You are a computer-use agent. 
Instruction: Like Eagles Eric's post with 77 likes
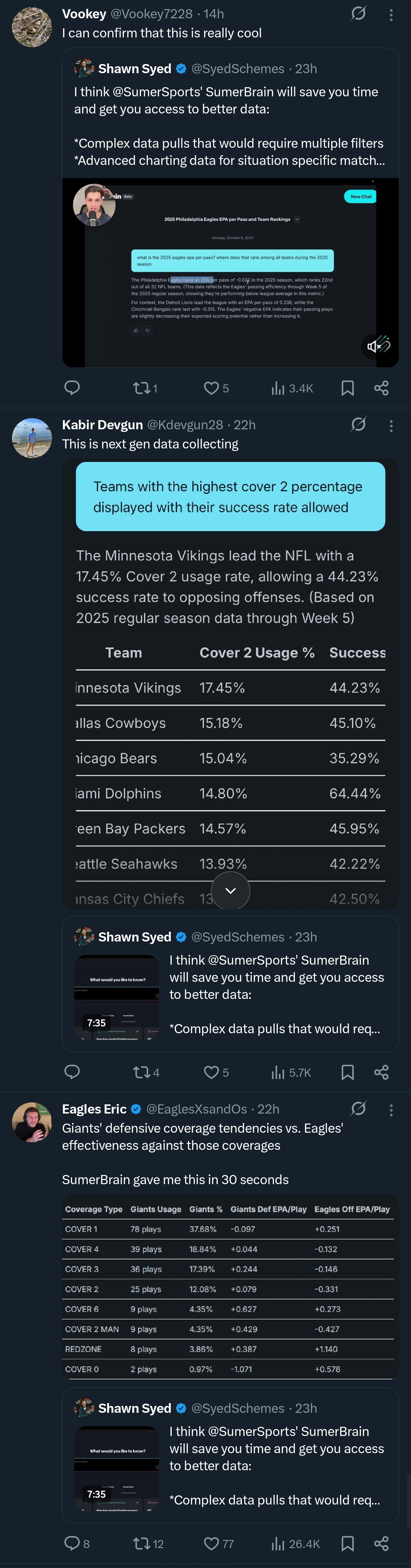coord(219,1544)
